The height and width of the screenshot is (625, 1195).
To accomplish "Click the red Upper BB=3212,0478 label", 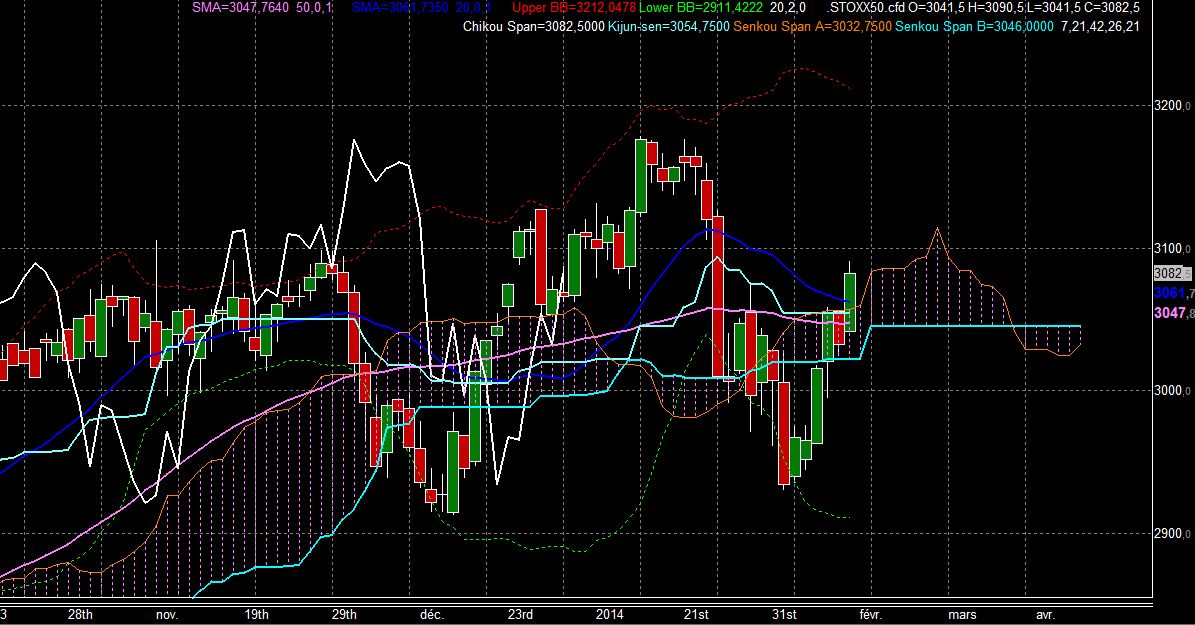I will pyautogui.click(x=574, y=8).
